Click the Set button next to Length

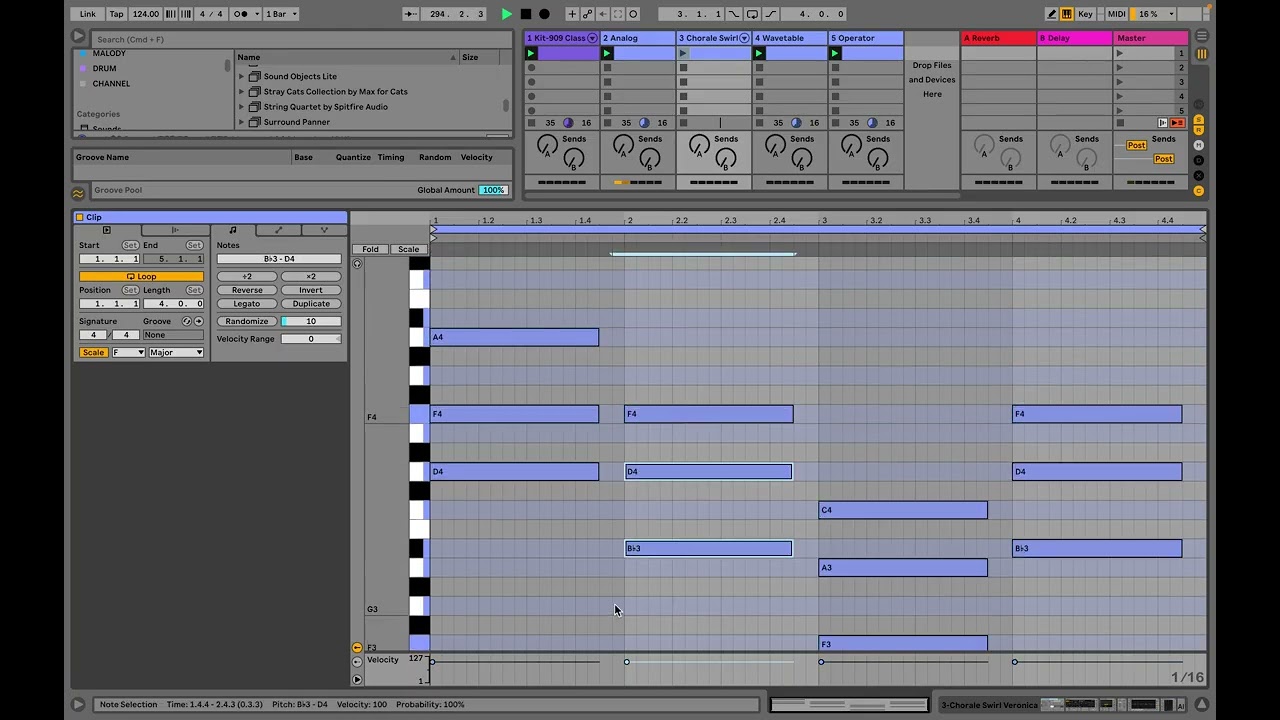[x=194, y=290]
